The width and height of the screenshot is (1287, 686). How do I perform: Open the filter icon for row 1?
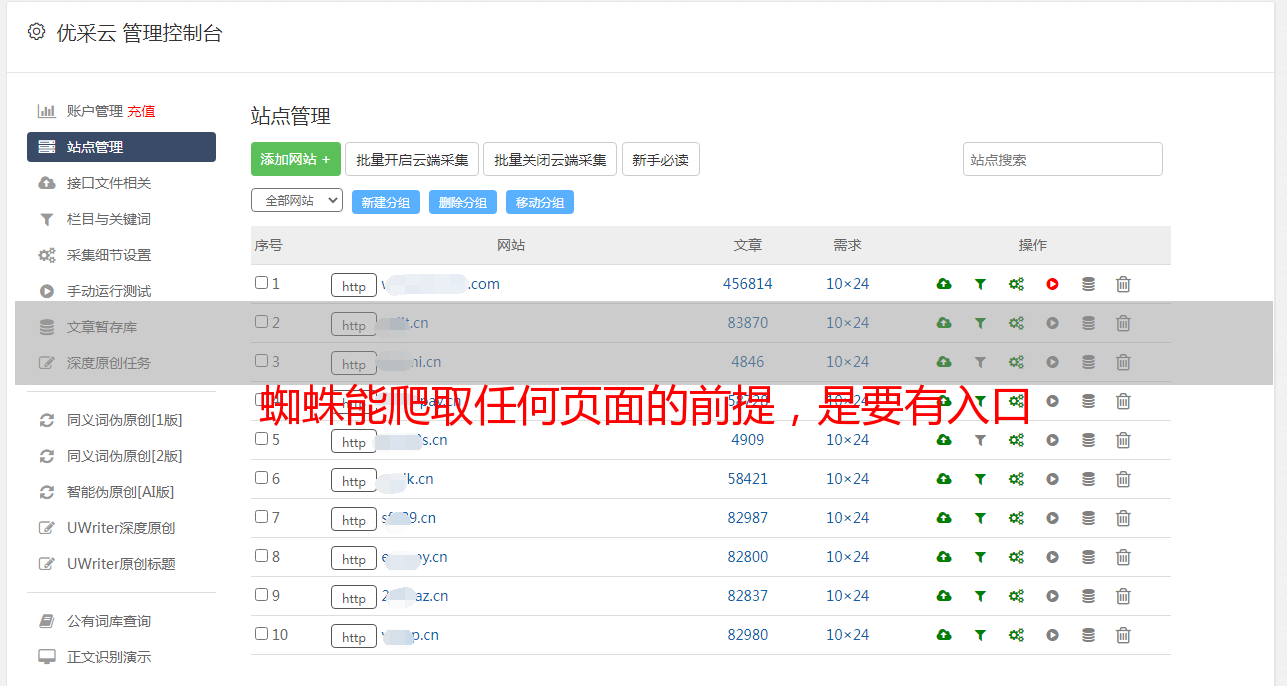pyautogui.click(x=980, y=284)
